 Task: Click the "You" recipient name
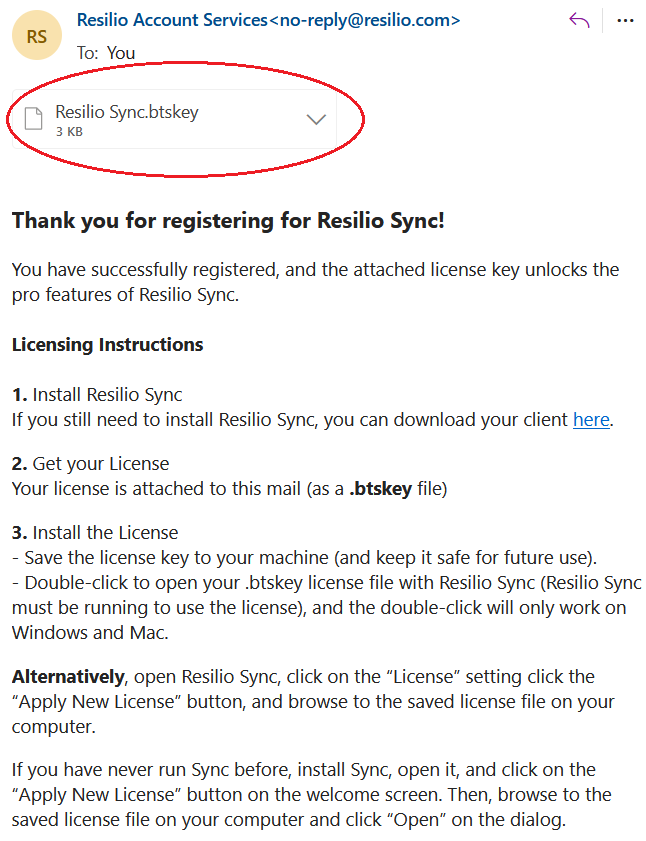pos(121,53)
